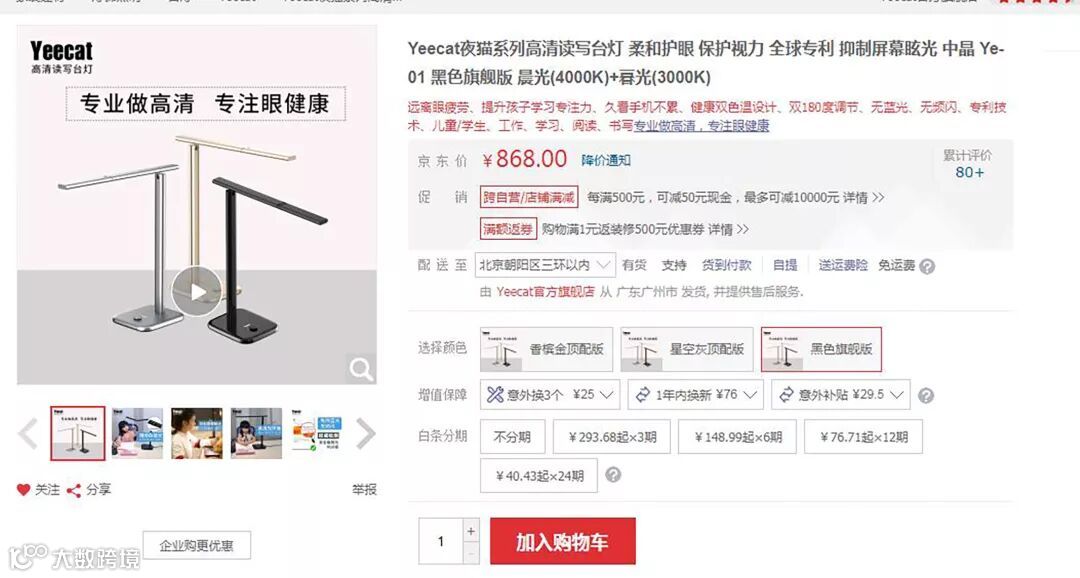Increase quantity with the plus stepper
The height and width of the screenshot is (578, 1080).
[x=471, y=531]
